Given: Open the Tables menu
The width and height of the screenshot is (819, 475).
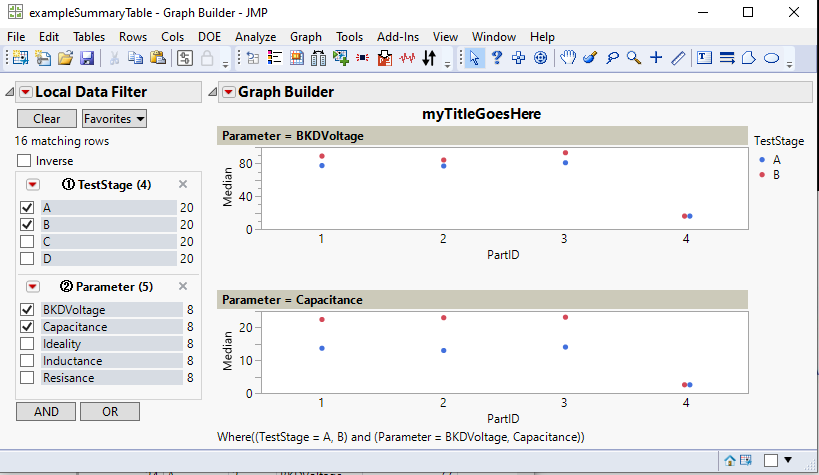Looking at the screenshot, I should (x=89, y=37).
